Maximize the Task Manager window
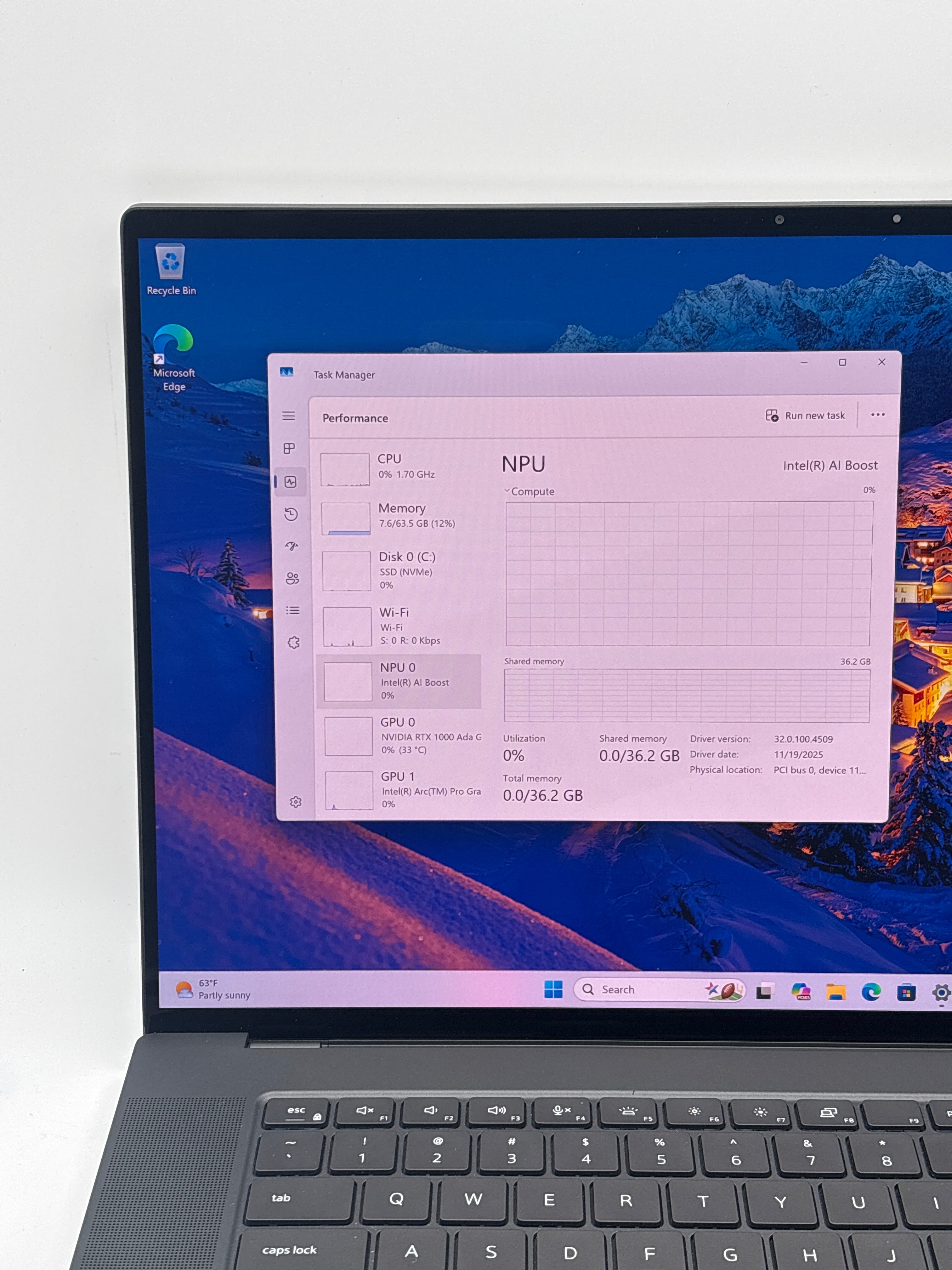The width and height of the screenshot is (952, 1270). click(x=842, y=362)
